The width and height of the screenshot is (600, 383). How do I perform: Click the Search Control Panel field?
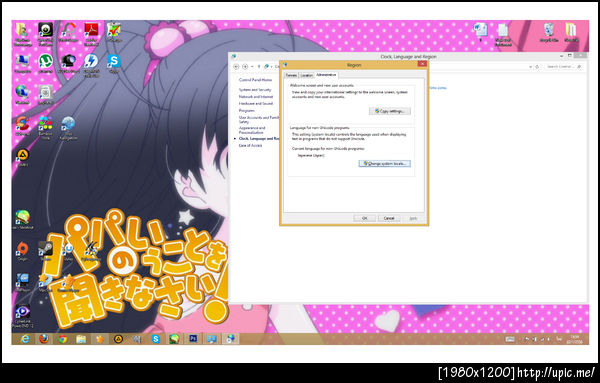564,67
